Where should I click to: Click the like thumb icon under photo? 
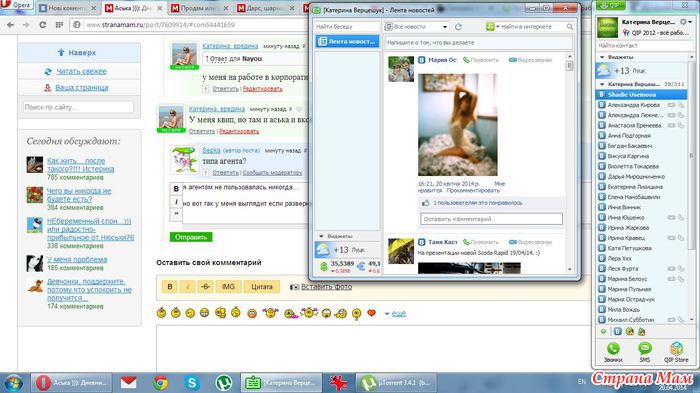425,203
